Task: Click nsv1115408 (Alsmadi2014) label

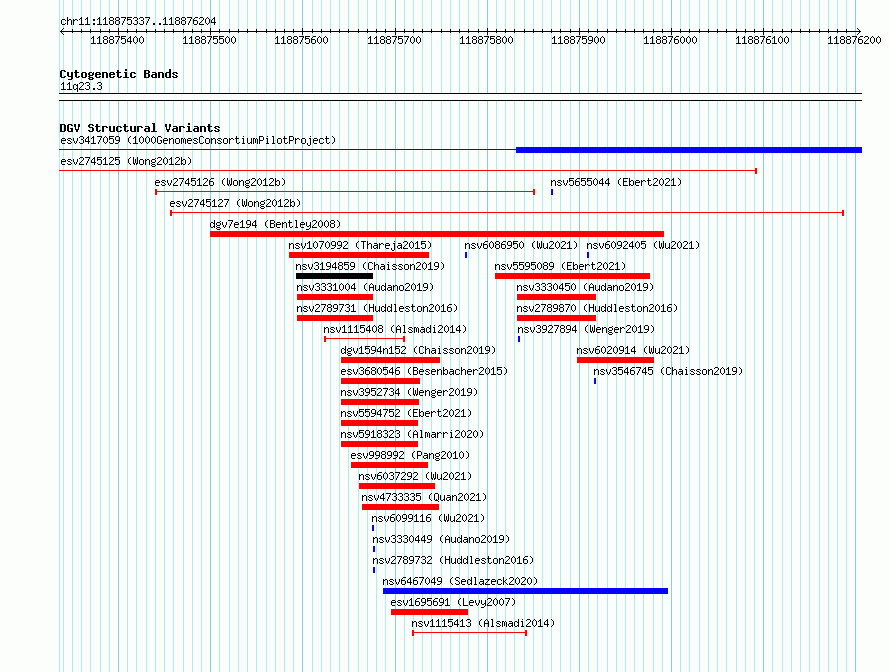Action: (395, 329)
